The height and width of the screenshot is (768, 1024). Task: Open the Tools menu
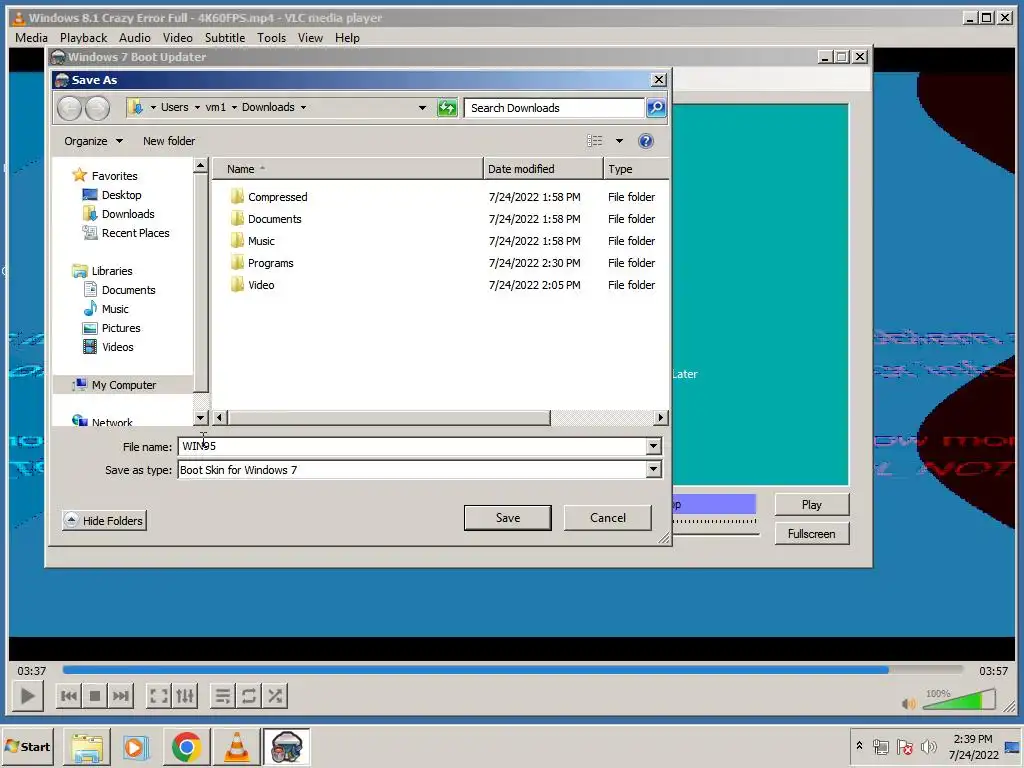tap(271, 38)
